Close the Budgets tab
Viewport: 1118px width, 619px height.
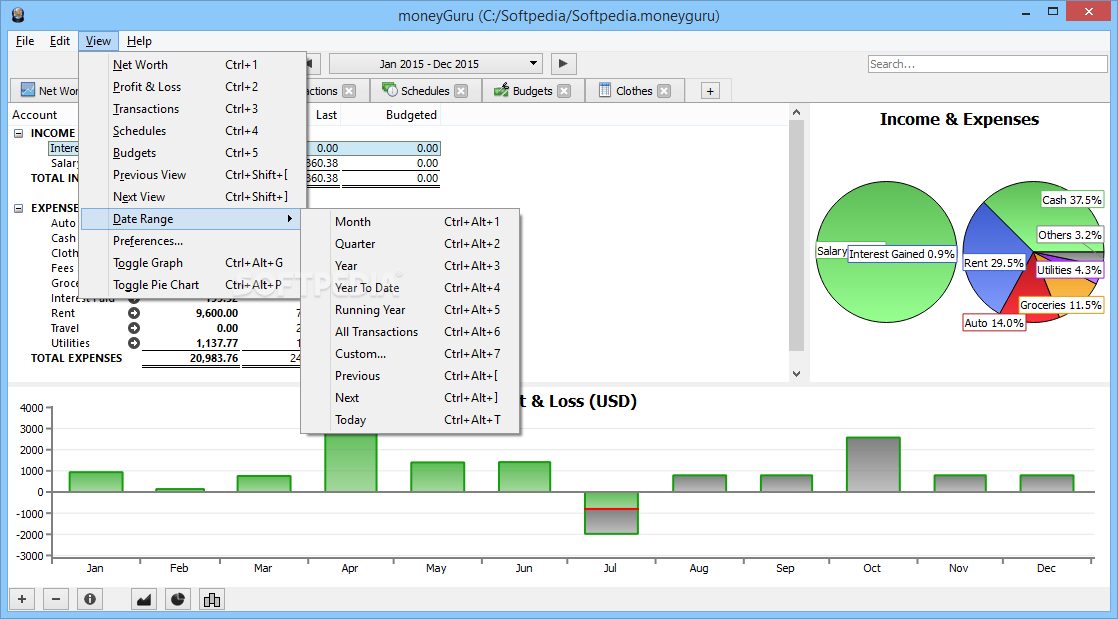click(x=564, y=91)
